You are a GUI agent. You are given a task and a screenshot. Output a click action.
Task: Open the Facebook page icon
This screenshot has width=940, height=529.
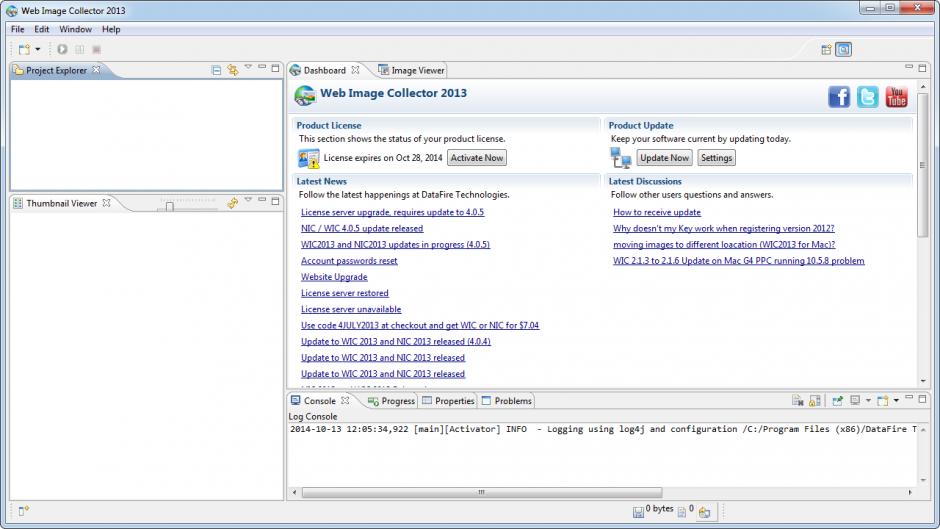pos(839,97)
